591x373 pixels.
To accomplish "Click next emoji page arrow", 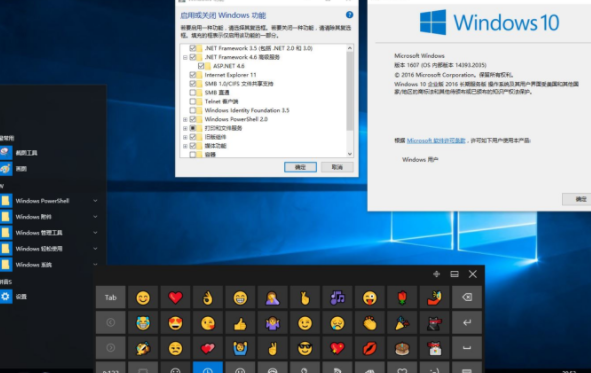I will click(x=110, y=348).
